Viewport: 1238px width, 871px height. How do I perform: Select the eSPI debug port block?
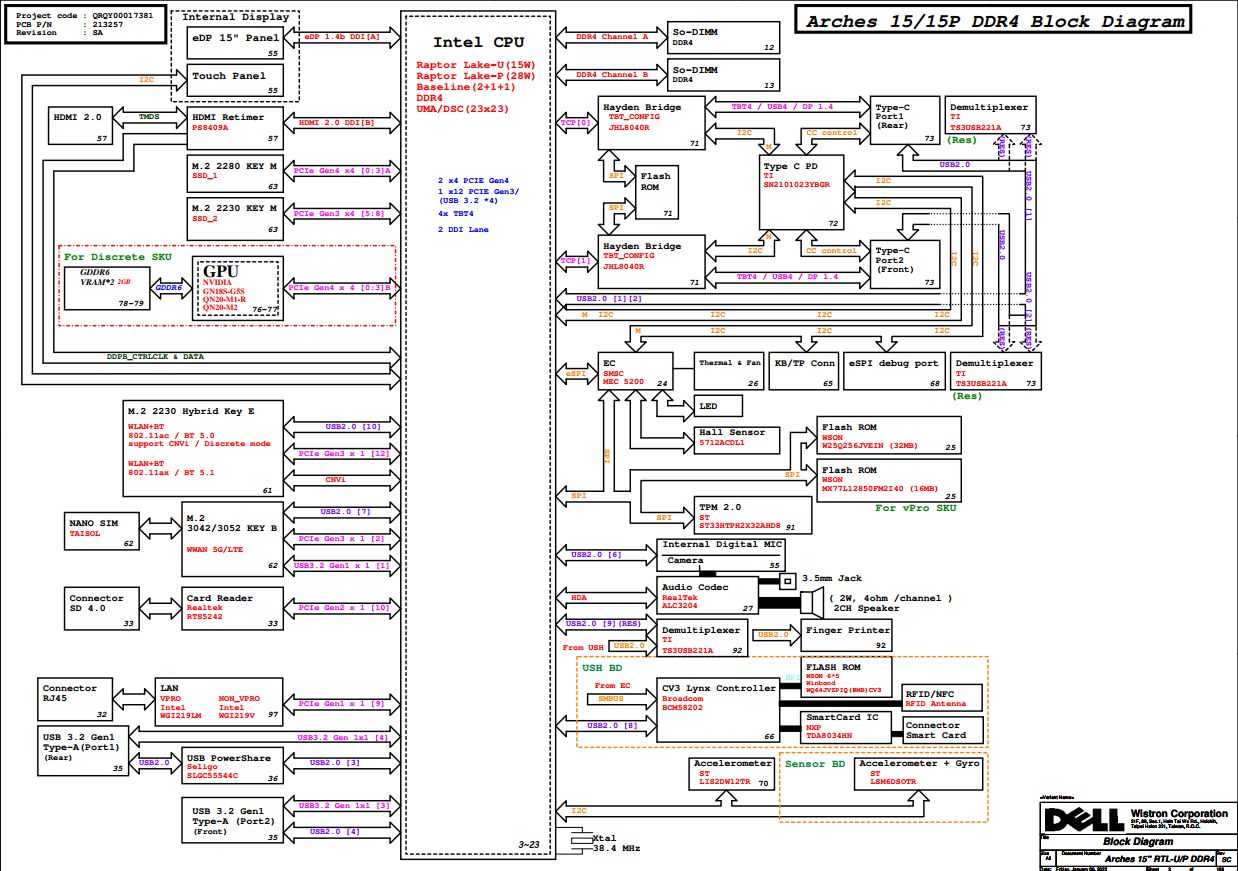[x=894, y=371]
